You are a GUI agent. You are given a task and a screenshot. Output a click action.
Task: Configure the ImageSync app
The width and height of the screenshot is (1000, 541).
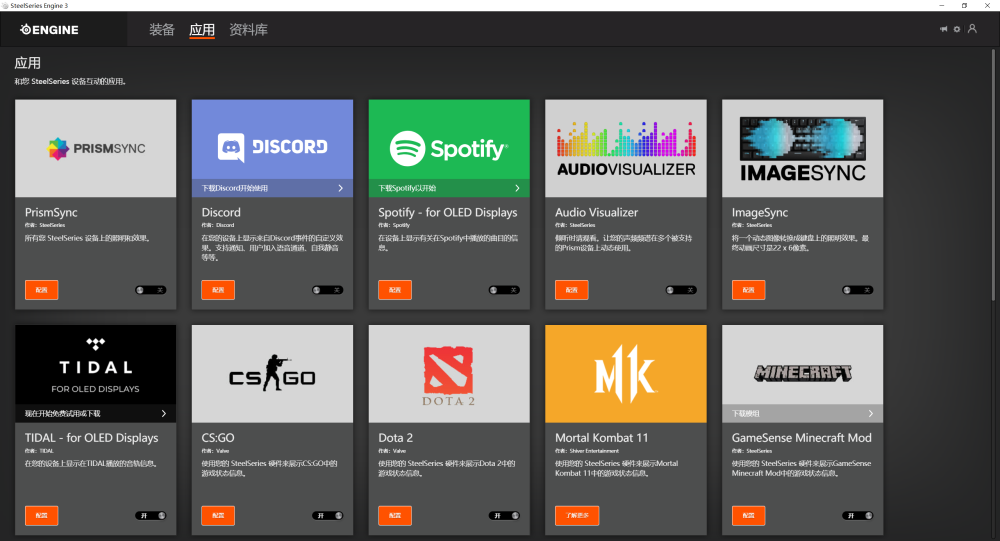coord(748,290)
